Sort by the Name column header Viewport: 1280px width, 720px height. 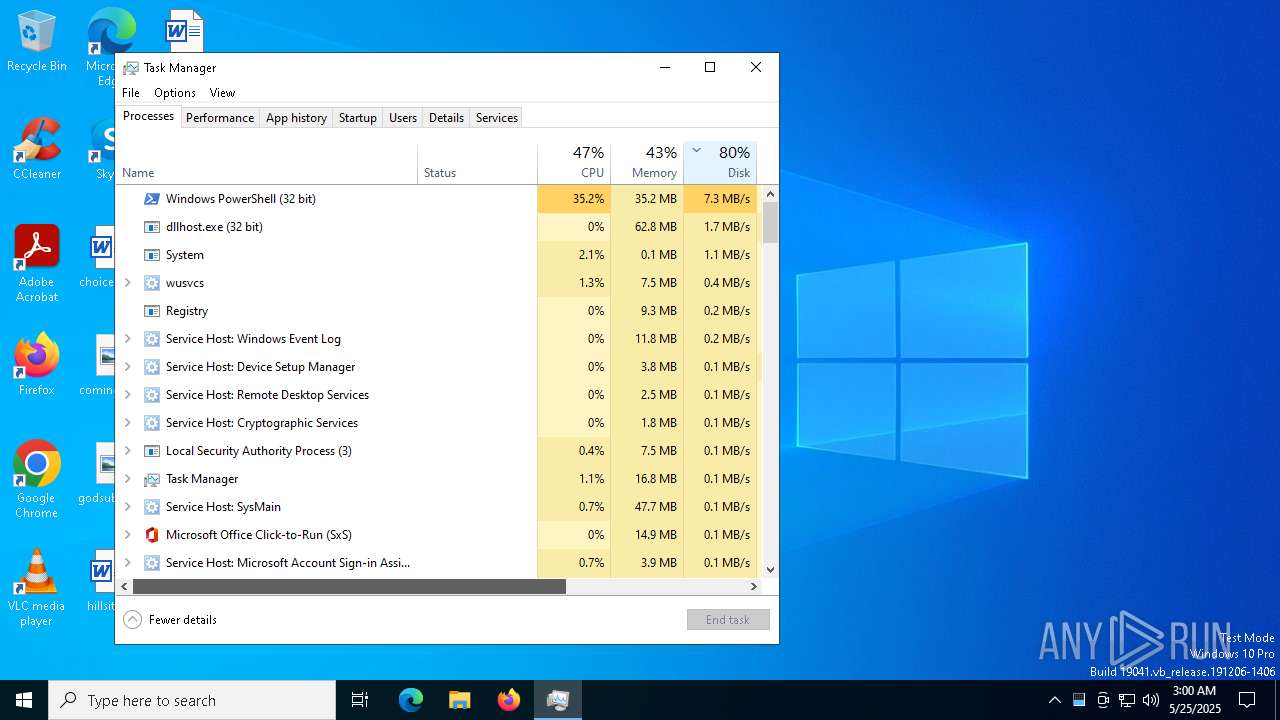[267, 164]
